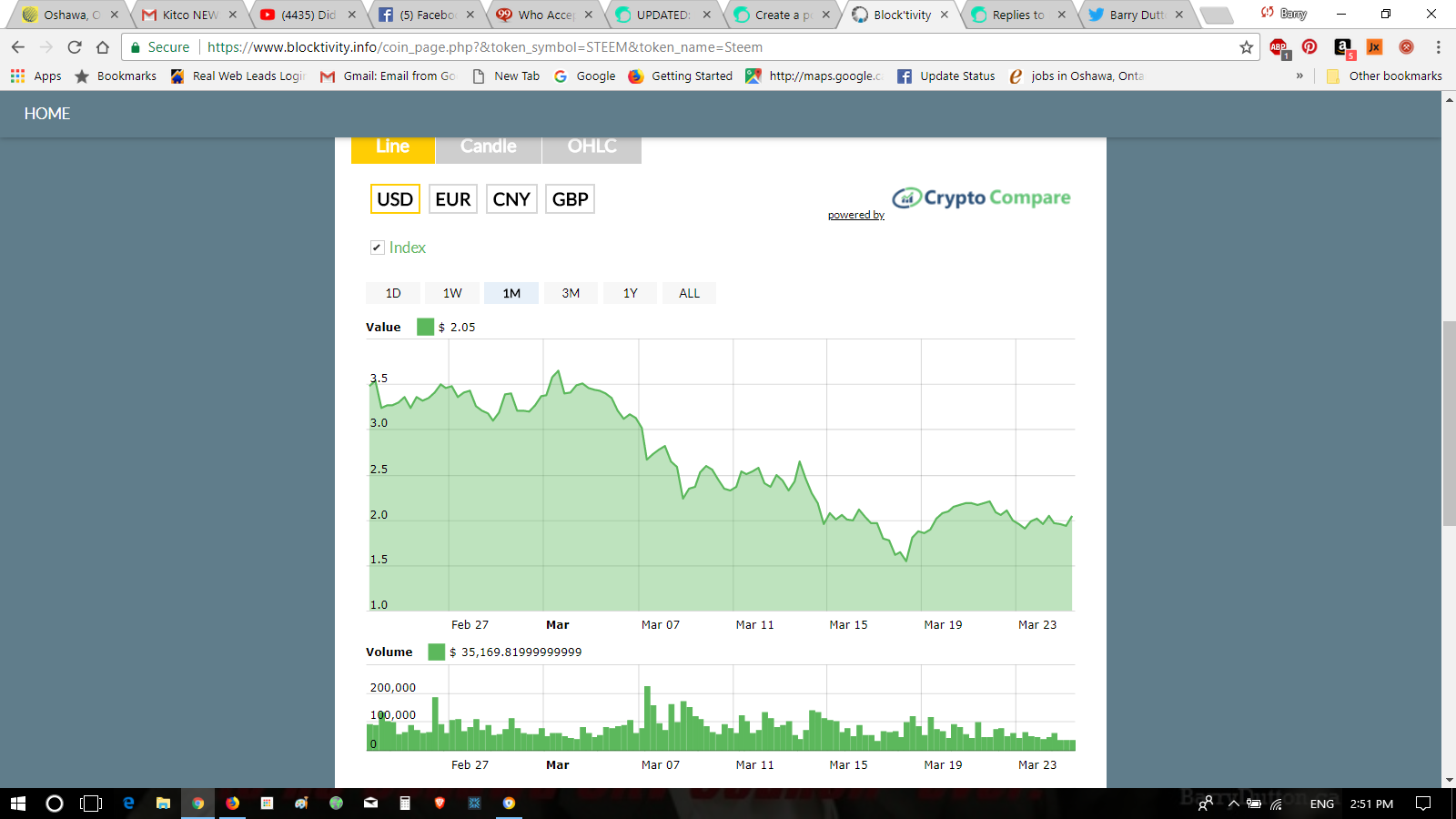Switch currency to CNY
1456x819 pixels.
point(511,199)
